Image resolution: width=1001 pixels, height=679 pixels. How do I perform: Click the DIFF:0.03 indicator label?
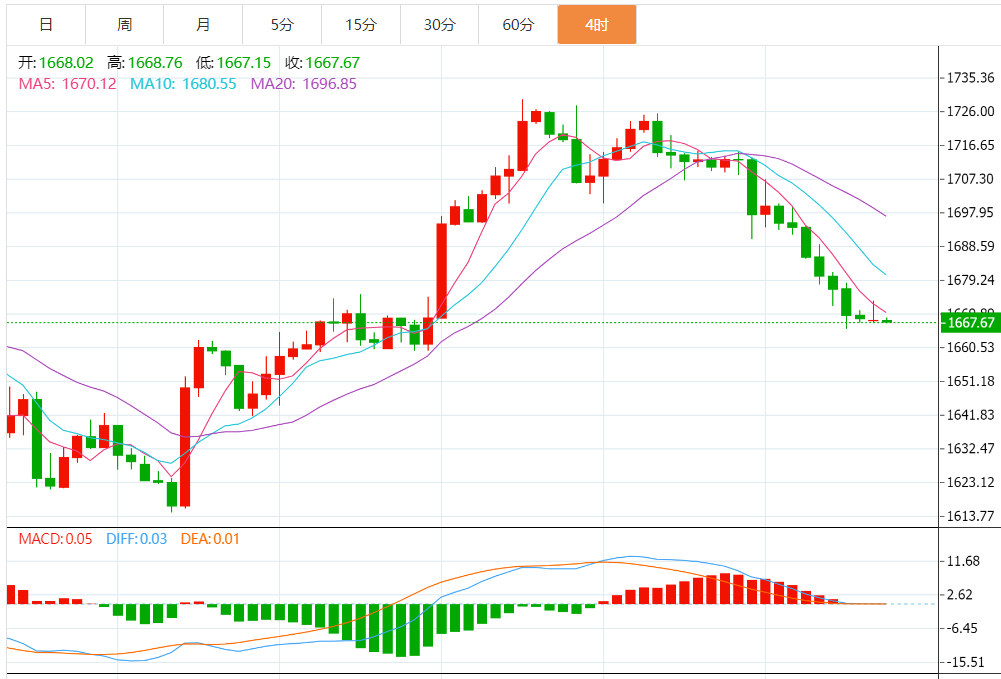click(x=137, y=539)
